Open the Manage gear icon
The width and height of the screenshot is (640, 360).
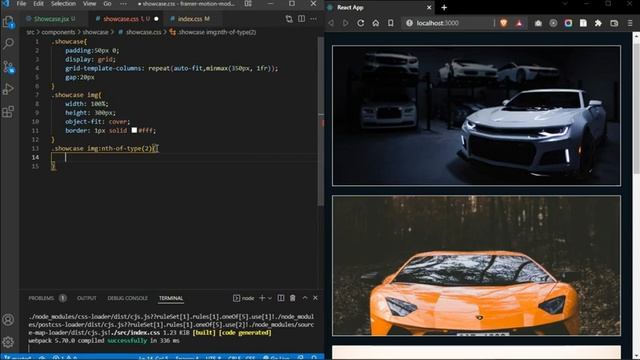click(8, 342)
